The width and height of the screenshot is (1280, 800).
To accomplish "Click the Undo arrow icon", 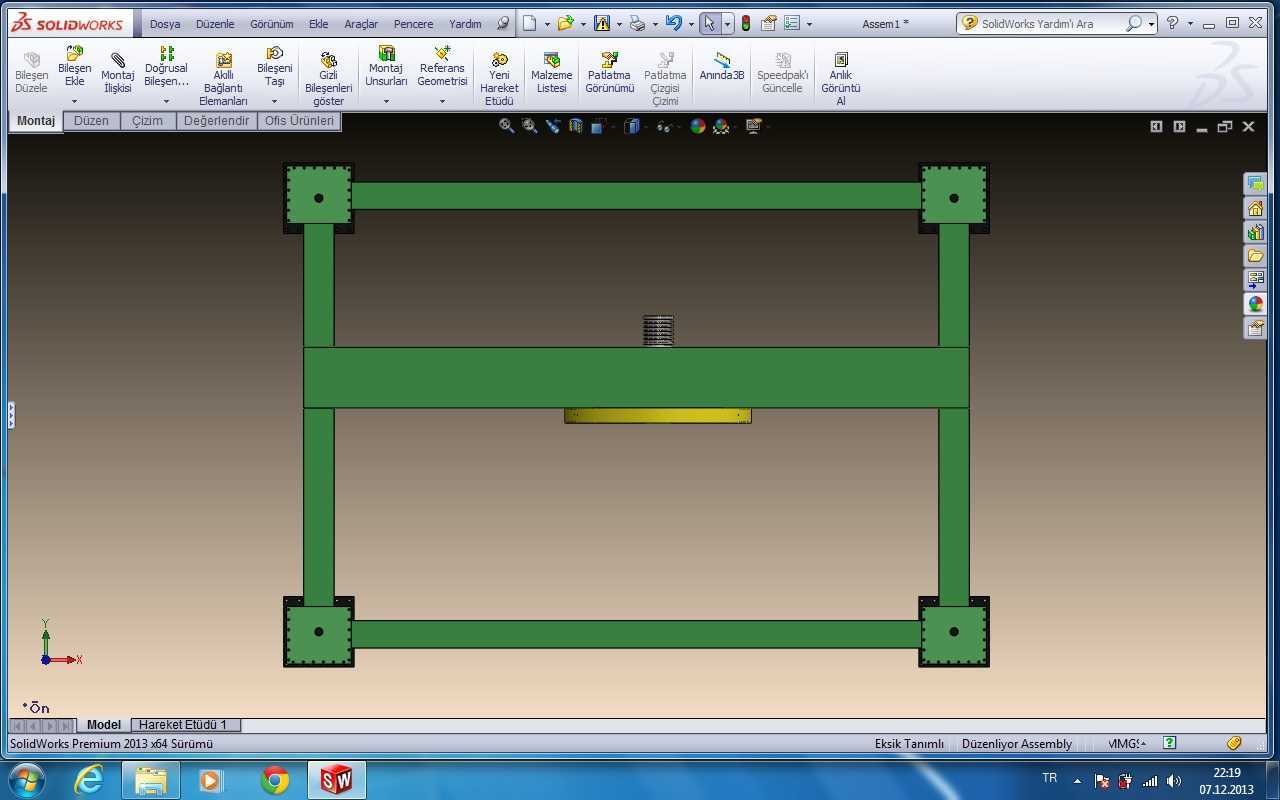I will pyautogui.click(x=673, y=23).
